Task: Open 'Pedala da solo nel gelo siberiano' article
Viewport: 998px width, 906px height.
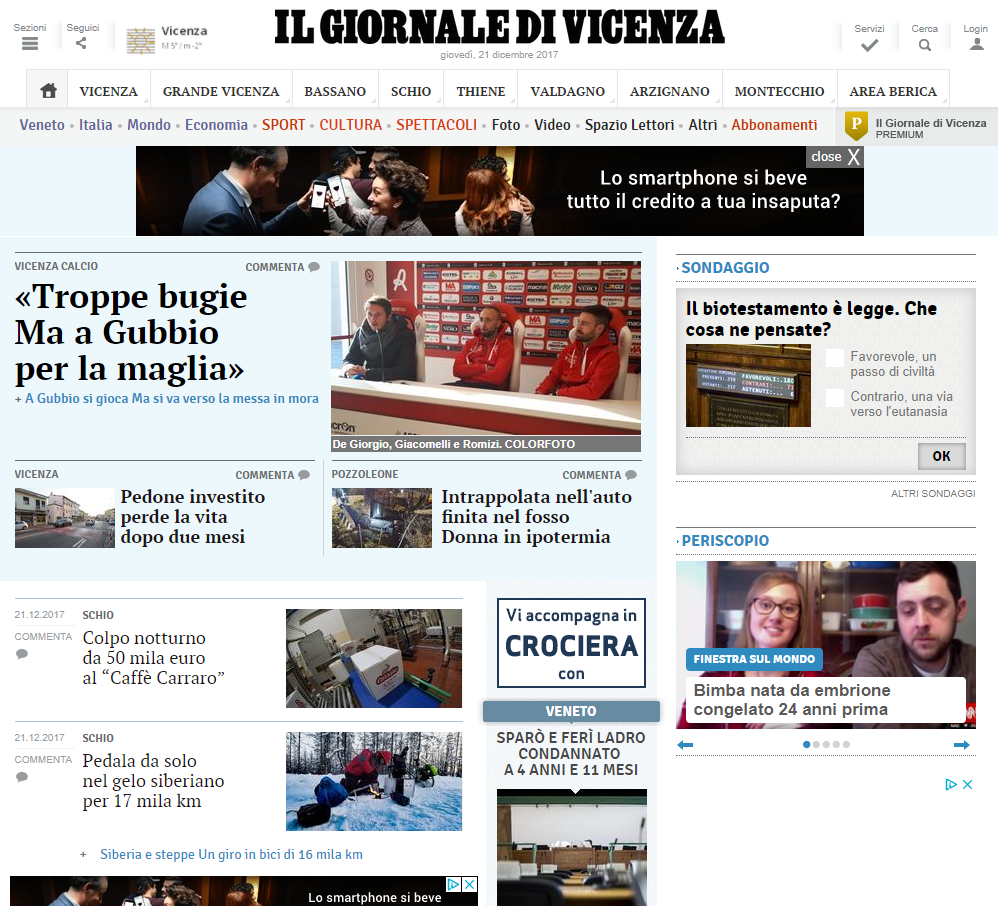Action: pyautogui.click(x=153, y=781)
